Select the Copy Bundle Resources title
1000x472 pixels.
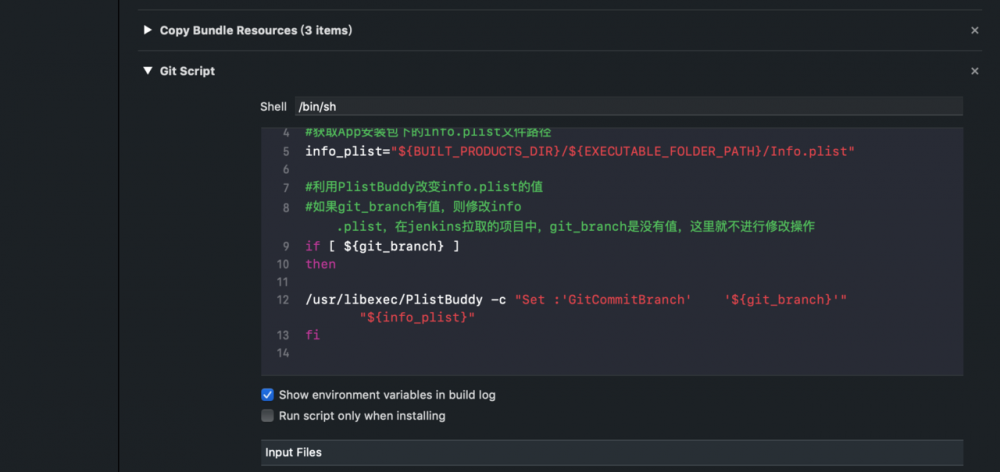pos(255,30)
